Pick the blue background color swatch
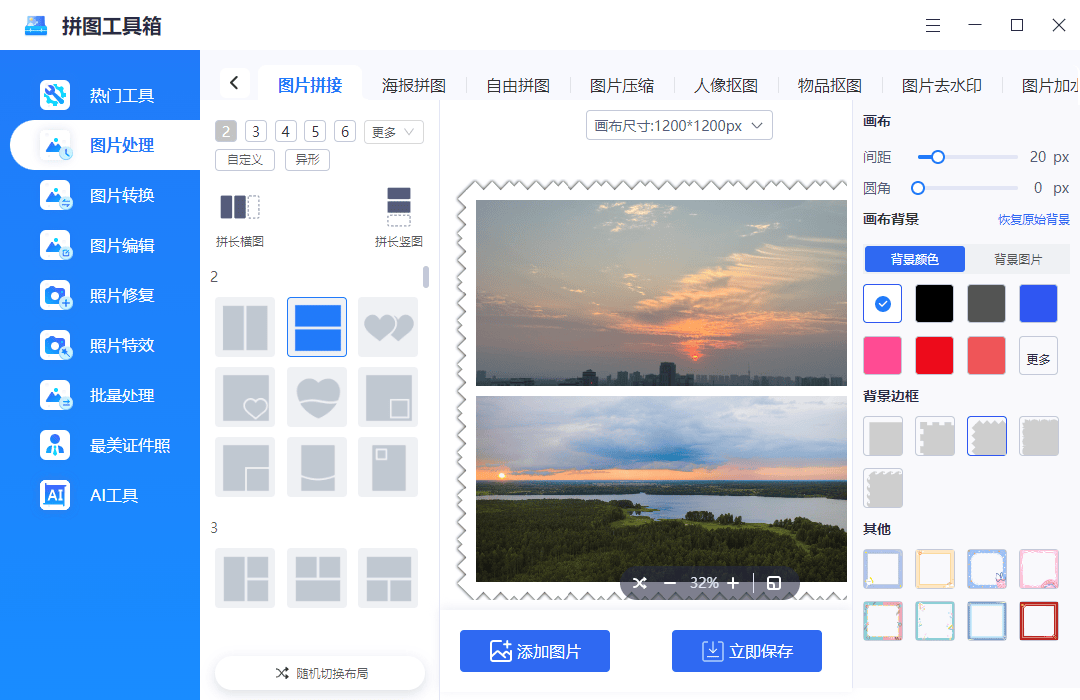Viewport: 1080px width, 700px height. click(x=1038, y=303)
